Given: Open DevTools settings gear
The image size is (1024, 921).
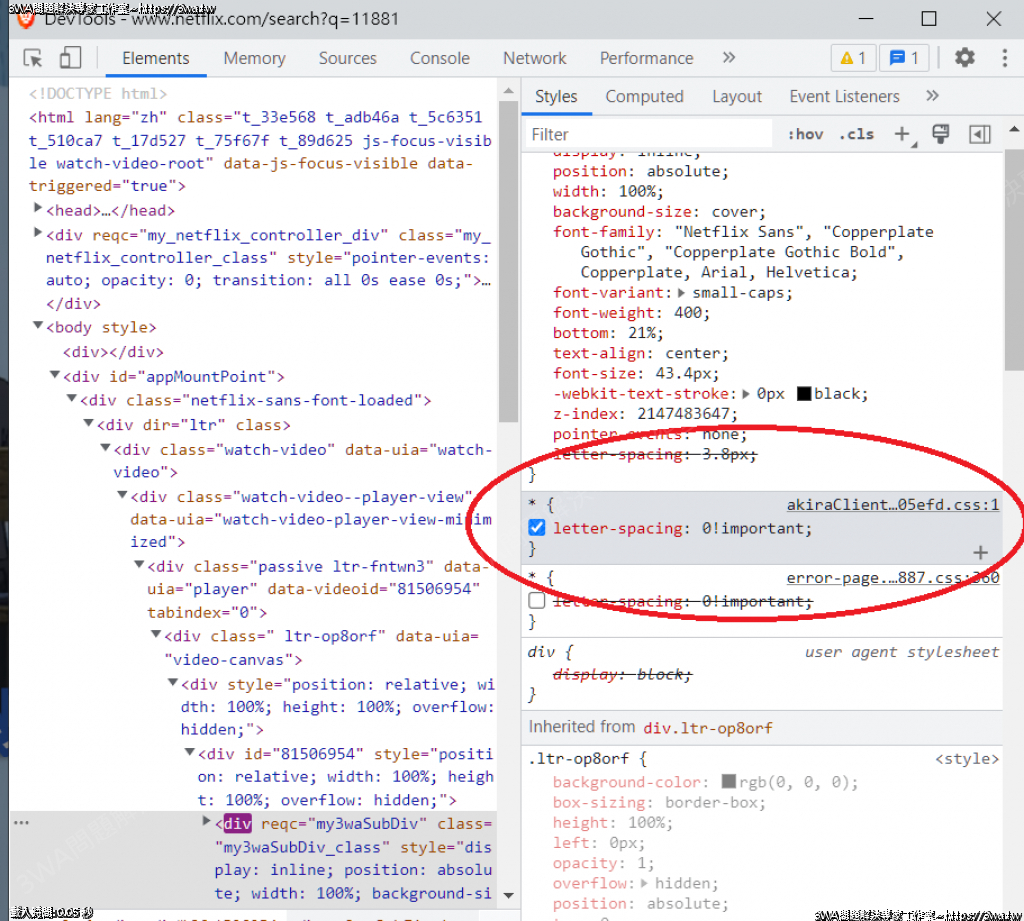Looking at the screenshot, I should click(964, 58).
